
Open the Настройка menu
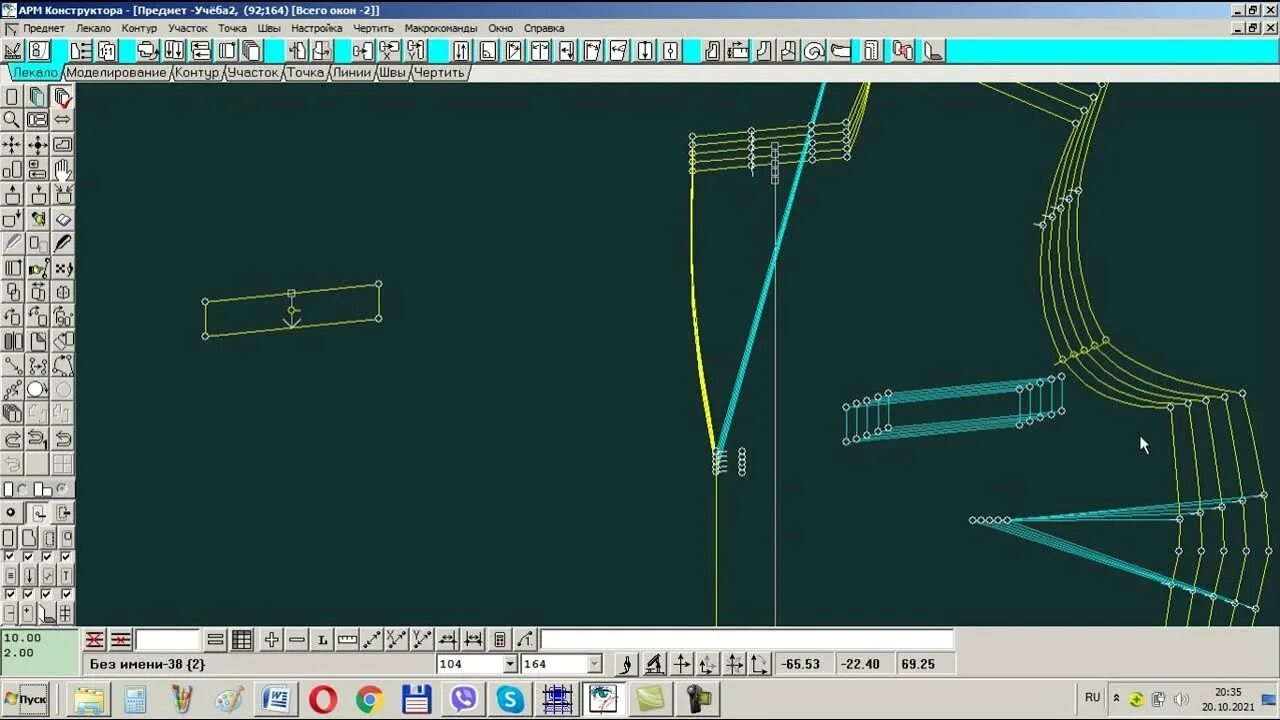point(316,28)
